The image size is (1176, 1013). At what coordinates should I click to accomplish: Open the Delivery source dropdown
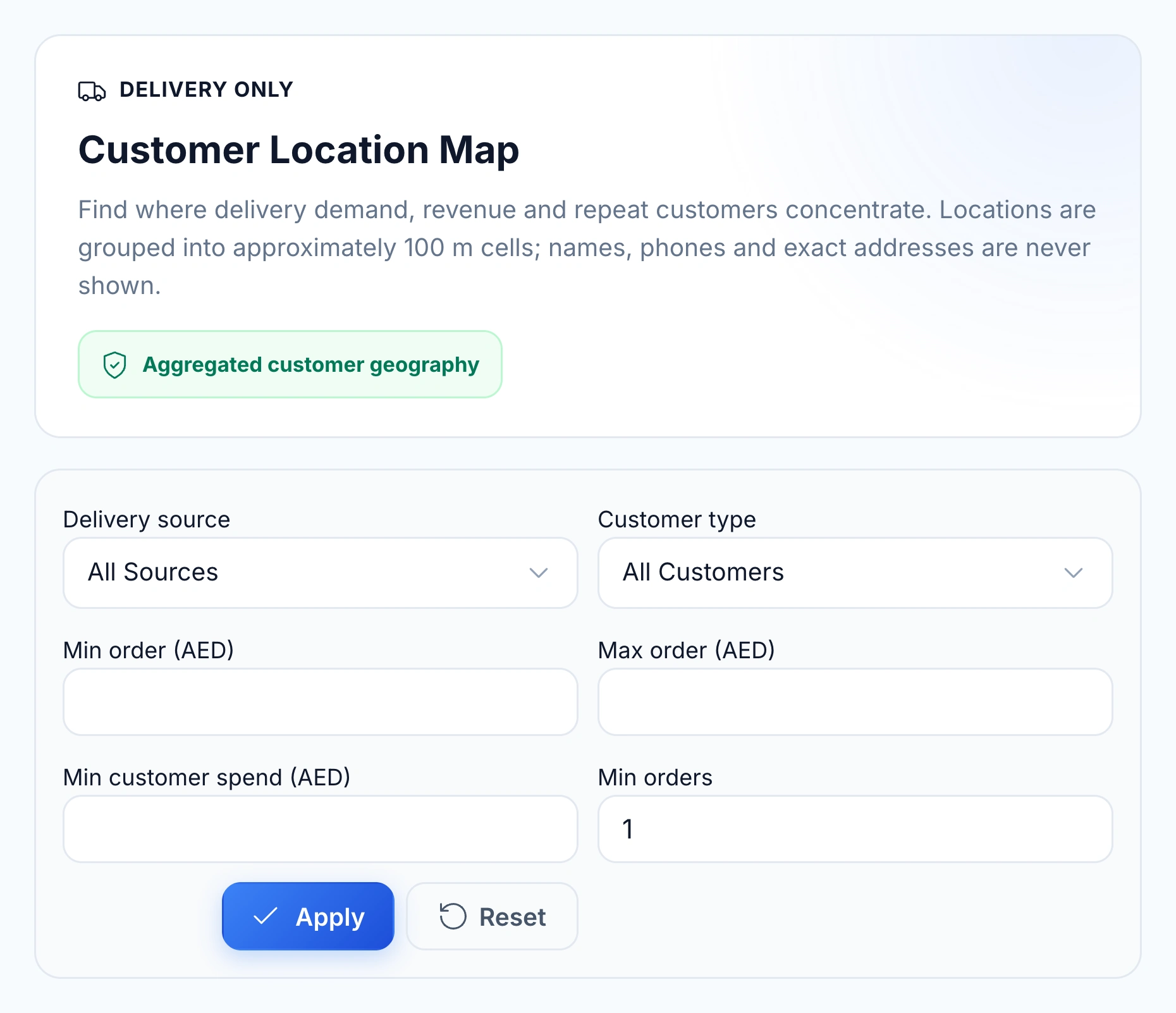(321, 573)
